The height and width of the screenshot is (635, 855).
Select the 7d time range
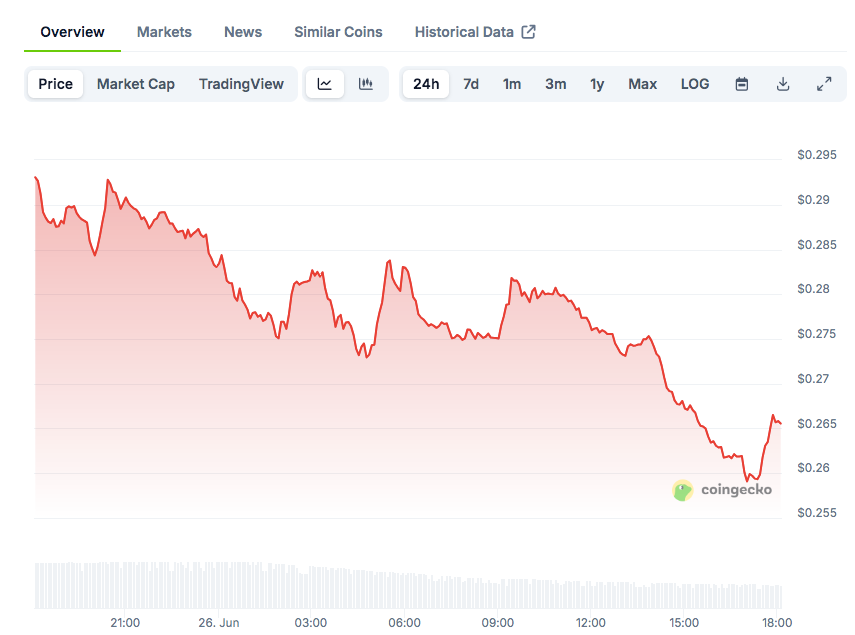471,84
